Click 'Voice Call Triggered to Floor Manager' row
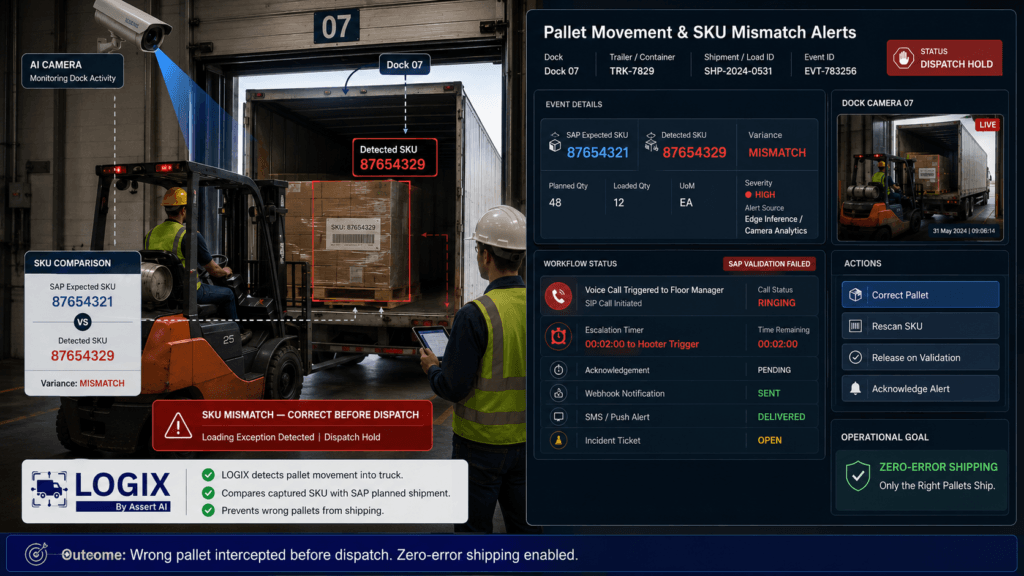This screenshot has height=576, width=1024. click(x=679, y=296)
